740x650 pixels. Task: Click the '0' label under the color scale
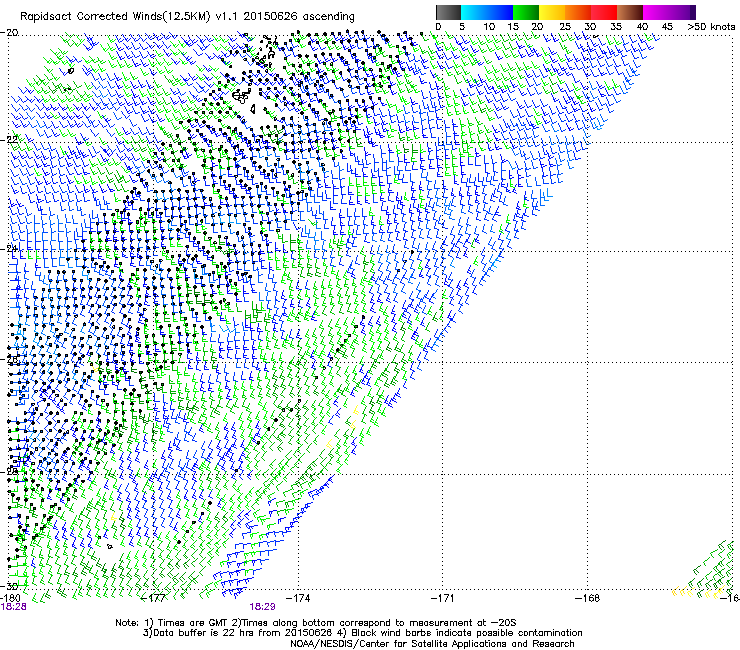tap(438, 27)
